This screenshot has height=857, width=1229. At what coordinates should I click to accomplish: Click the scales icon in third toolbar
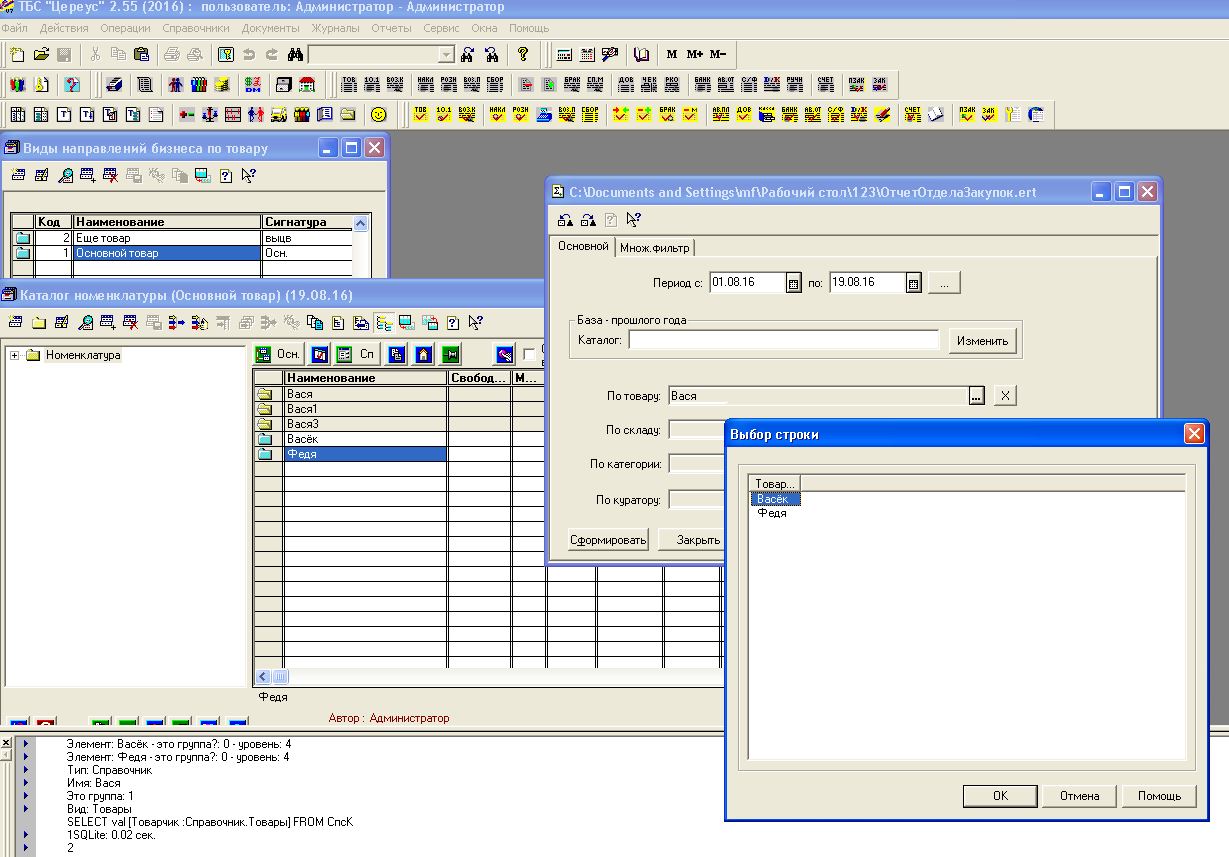tap(209, 114)
